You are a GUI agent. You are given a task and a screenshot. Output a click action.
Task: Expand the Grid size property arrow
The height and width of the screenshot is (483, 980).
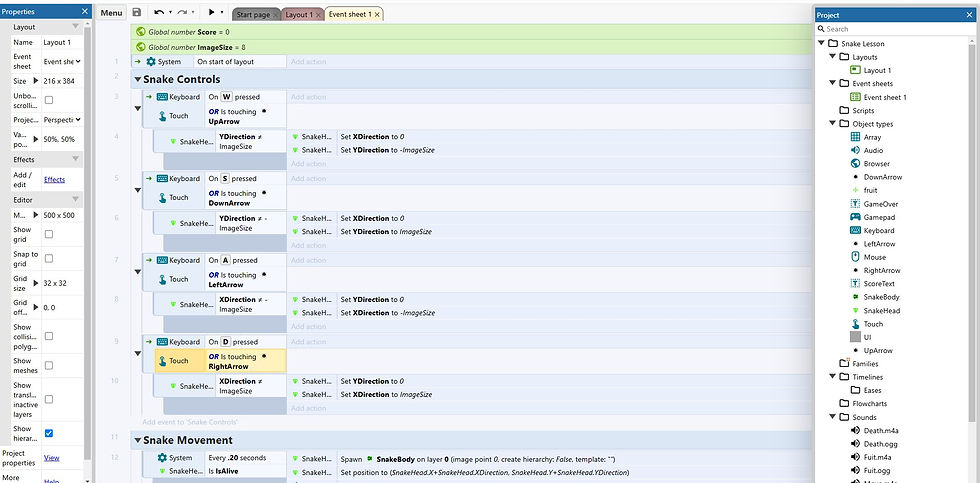click(36, 283)
